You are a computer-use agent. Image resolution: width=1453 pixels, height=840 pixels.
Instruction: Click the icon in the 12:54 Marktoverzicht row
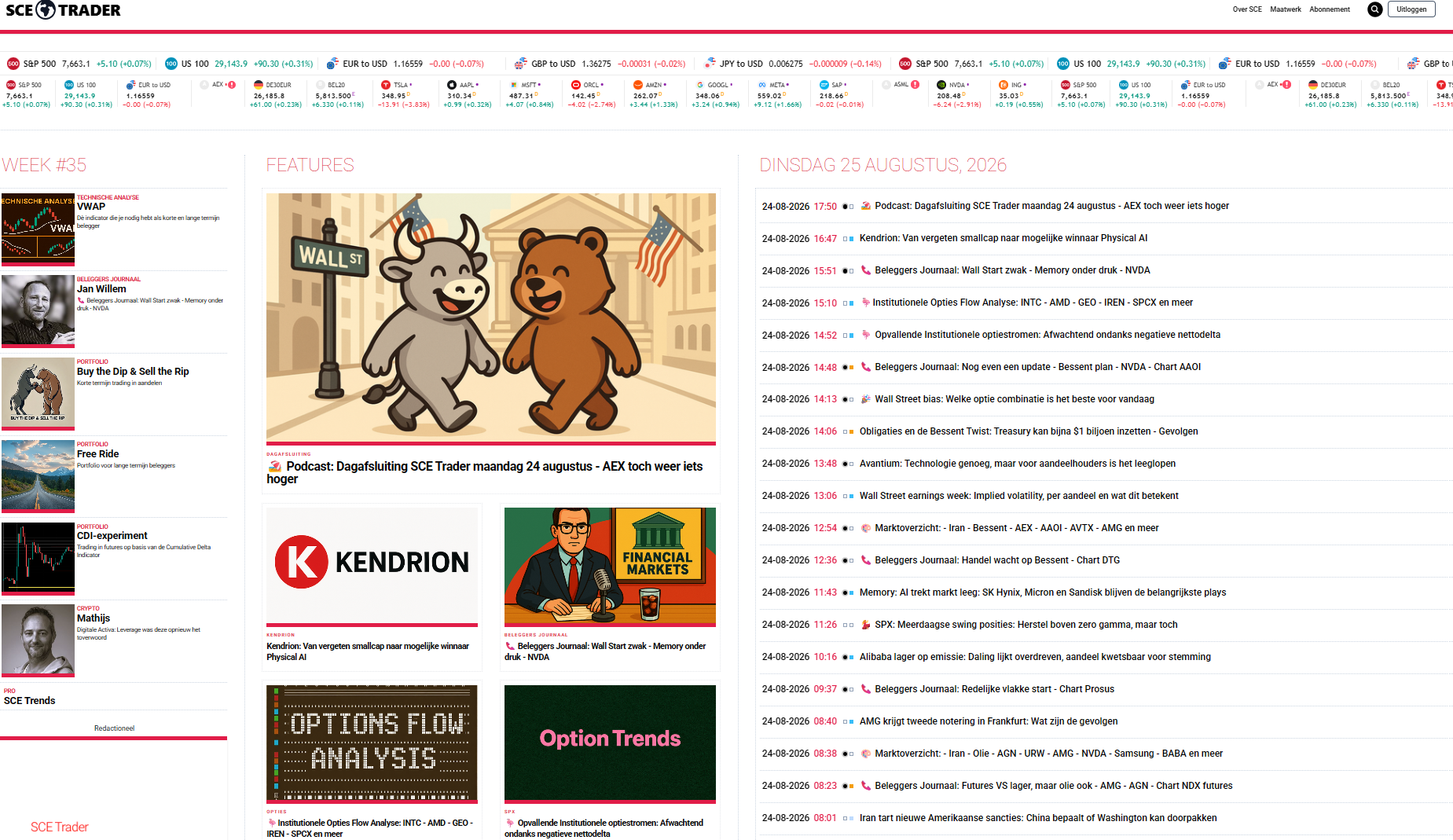866,528
